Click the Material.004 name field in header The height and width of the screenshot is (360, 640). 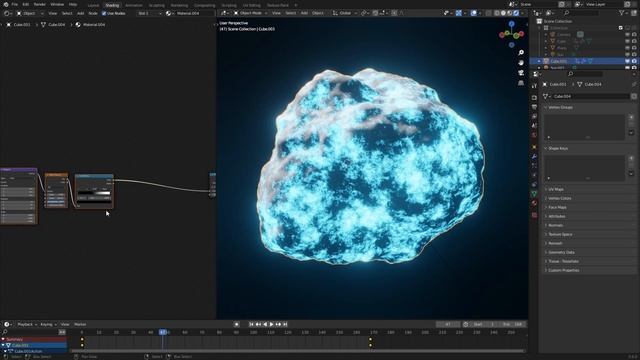click(194, 13)
